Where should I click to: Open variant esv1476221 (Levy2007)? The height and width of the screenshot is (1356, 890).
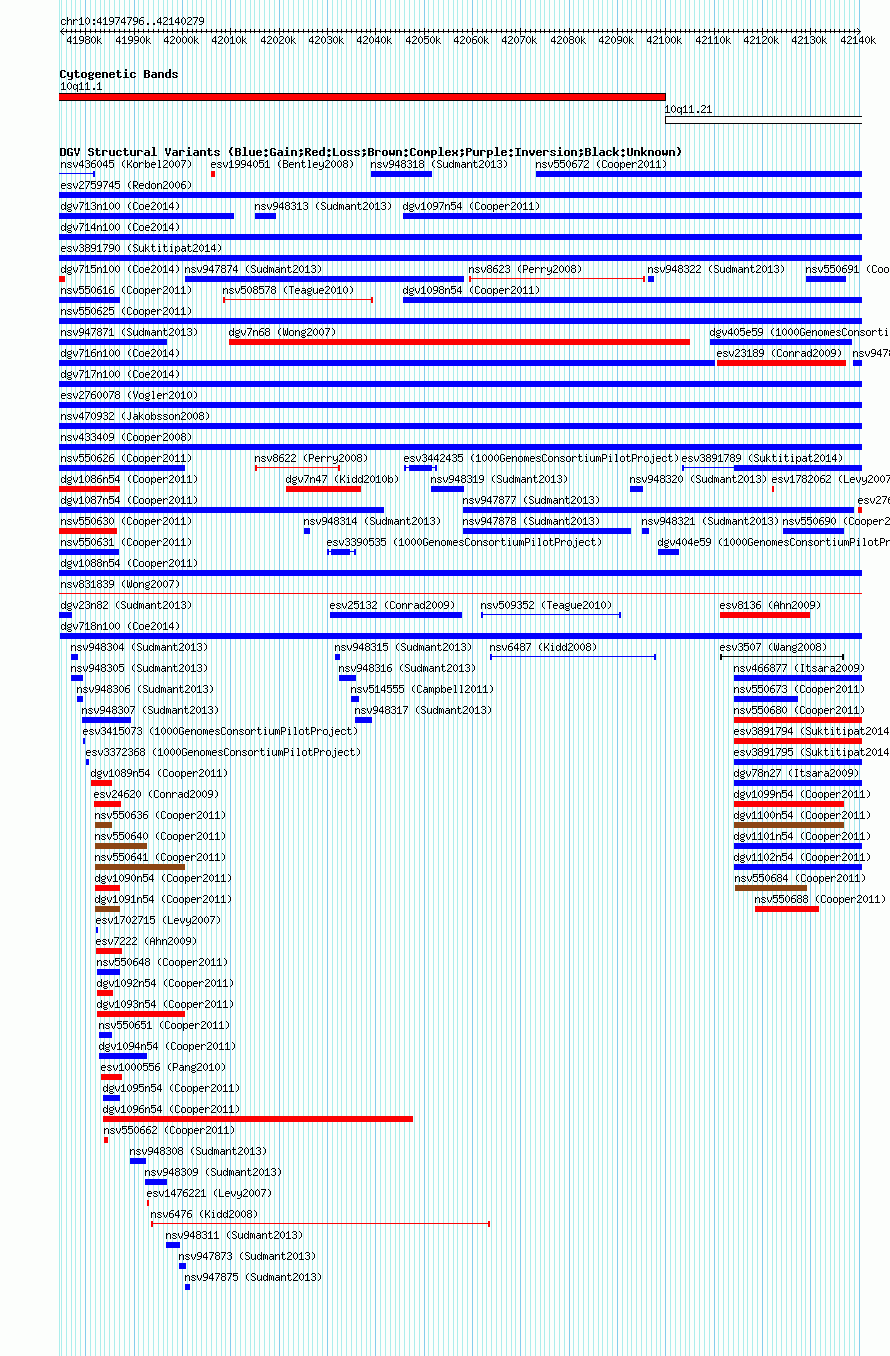[x=209, y=1193]
